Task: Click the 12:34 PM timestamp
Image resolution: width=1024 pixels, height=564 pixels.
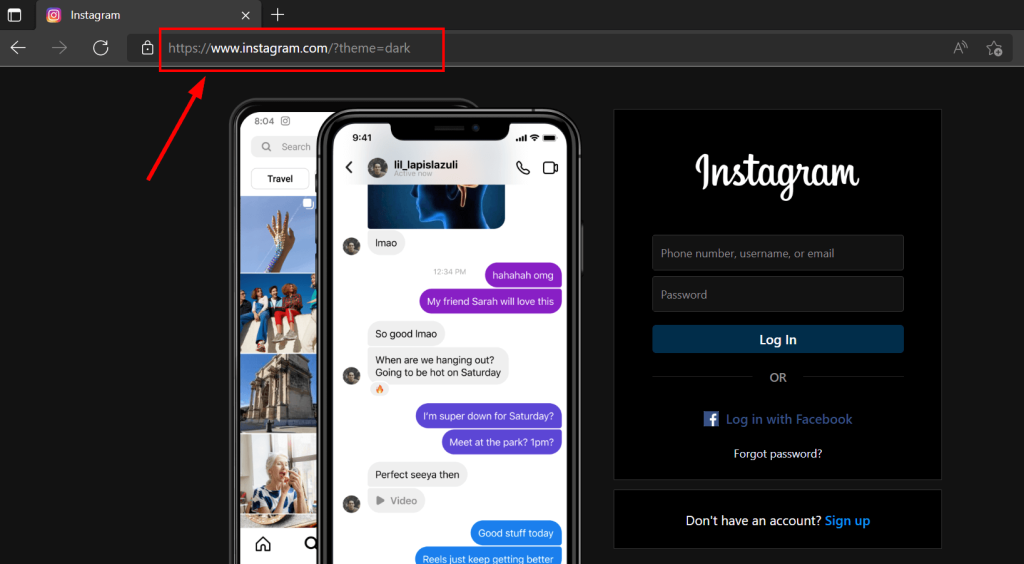Action: (x=449, y=272)
